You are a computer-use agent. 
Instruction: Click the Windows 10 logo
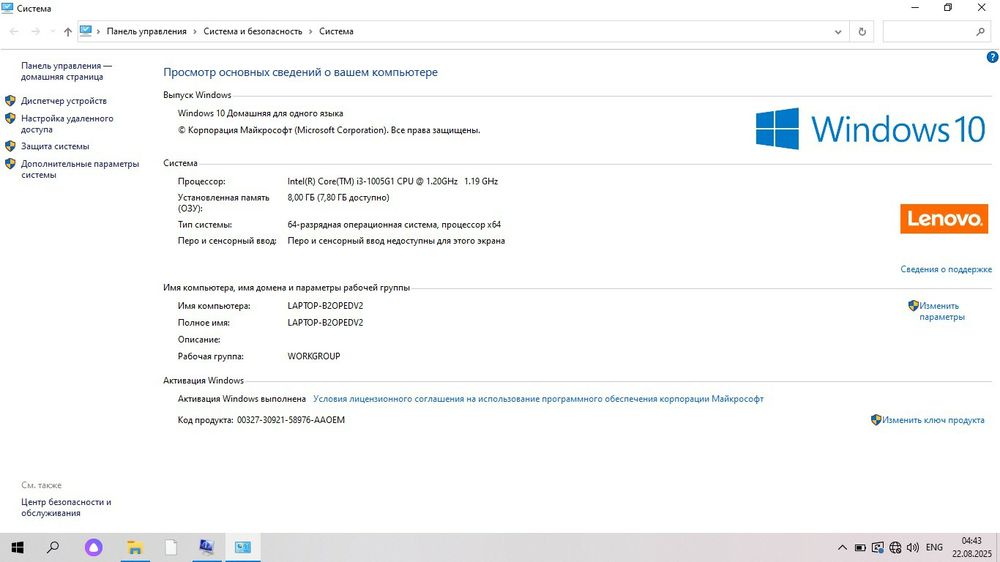[870, 128]
